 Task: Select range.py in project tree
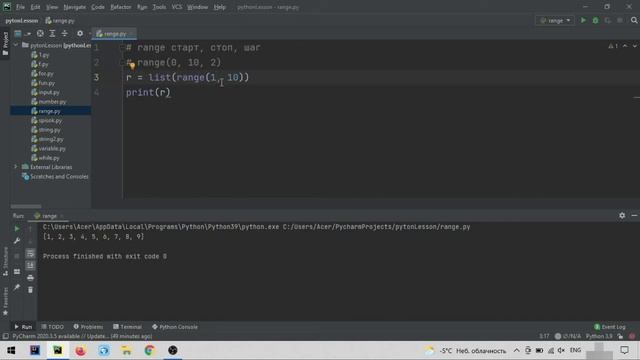point(49,111)
